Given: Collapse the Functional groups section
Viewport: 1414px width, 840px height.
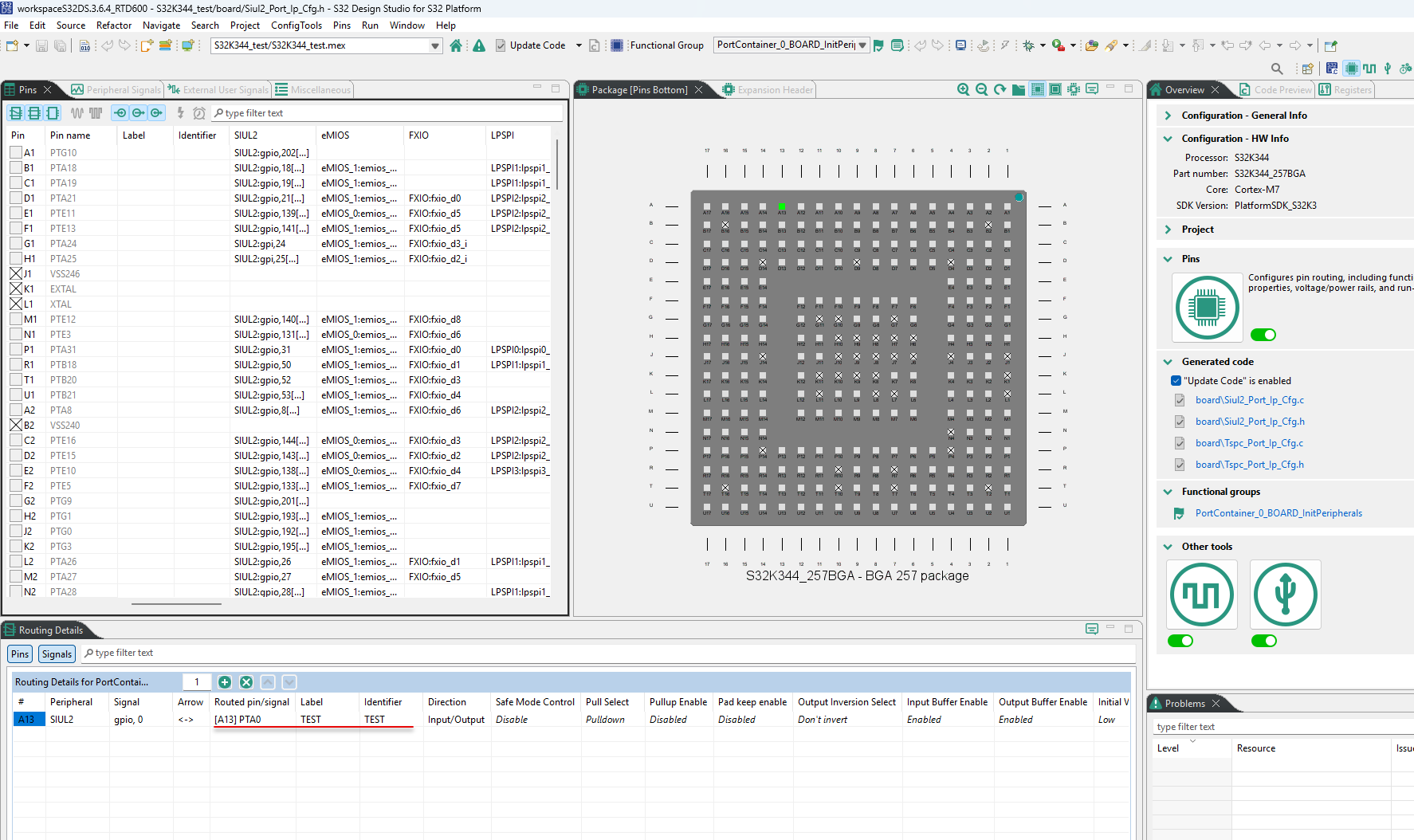Looking at the screenshot, I should (1168, 492).
